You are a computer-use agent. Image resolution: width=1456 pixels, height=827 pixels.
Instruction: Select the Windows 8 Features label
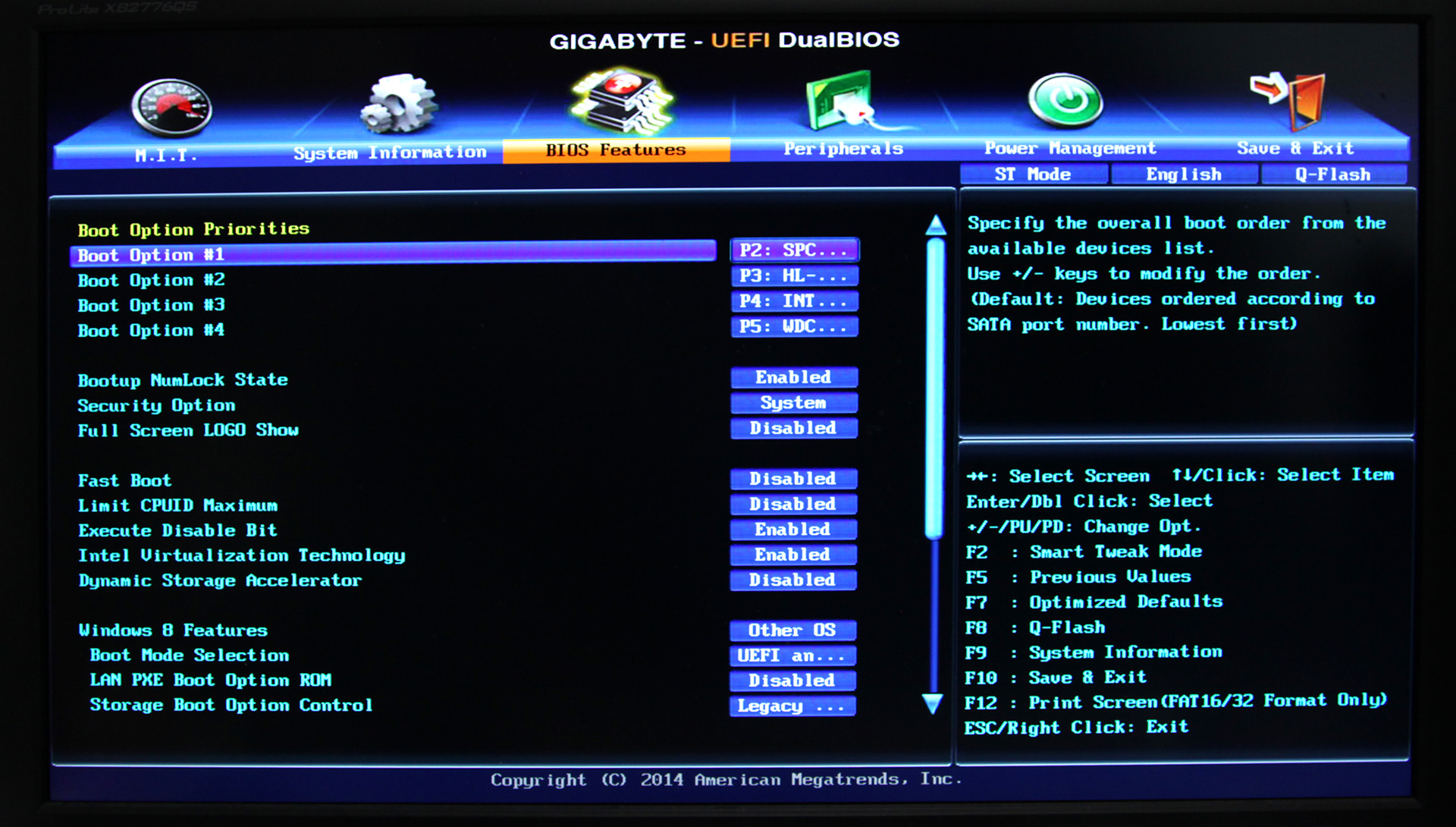pos(173,630)
